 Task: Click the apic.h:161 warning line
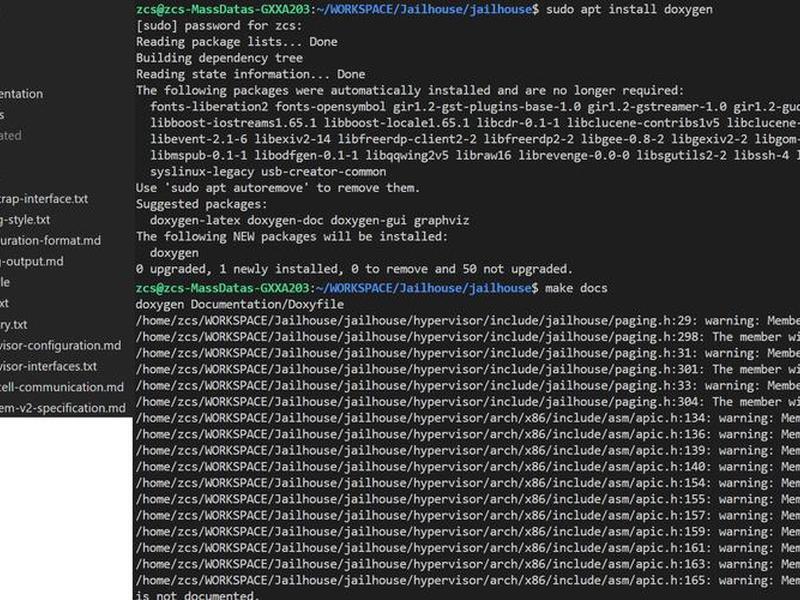[468, 548]
